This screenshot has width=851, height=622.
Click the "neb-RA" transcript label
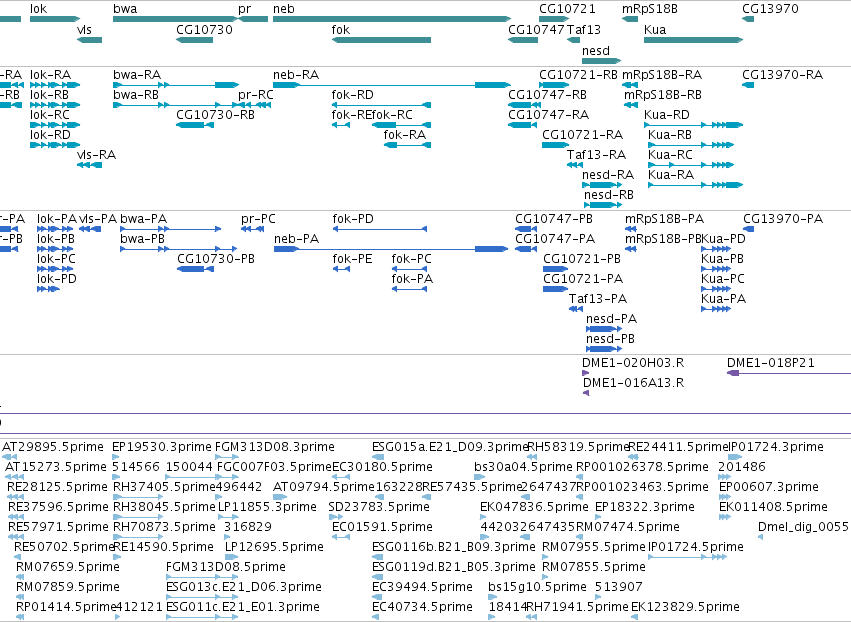296,75
